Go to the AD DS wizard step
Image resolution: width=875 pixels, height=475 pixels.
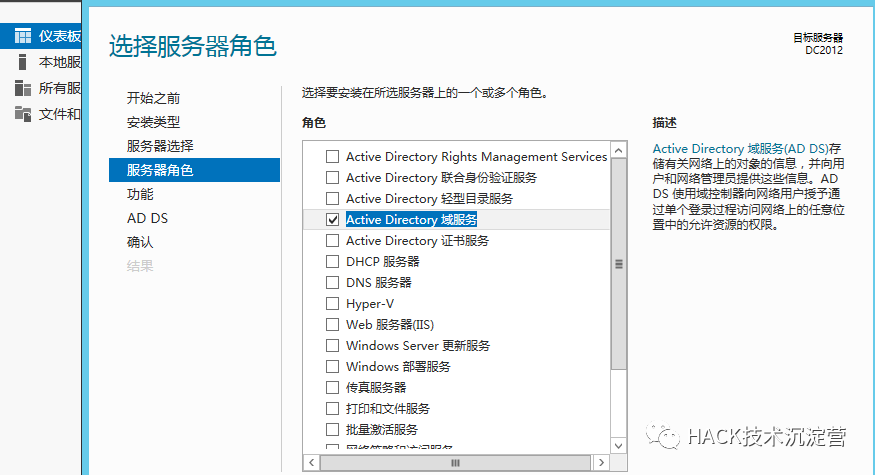click(147, 218)
